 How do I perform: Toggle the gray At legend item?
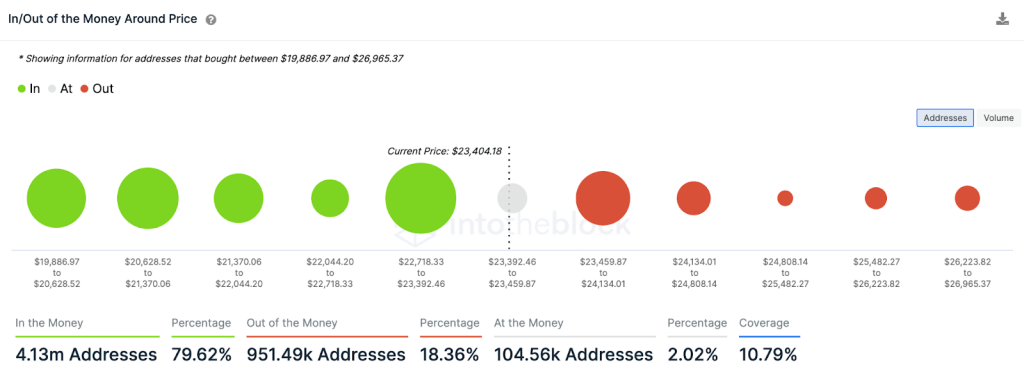click(x=60, y=89)
